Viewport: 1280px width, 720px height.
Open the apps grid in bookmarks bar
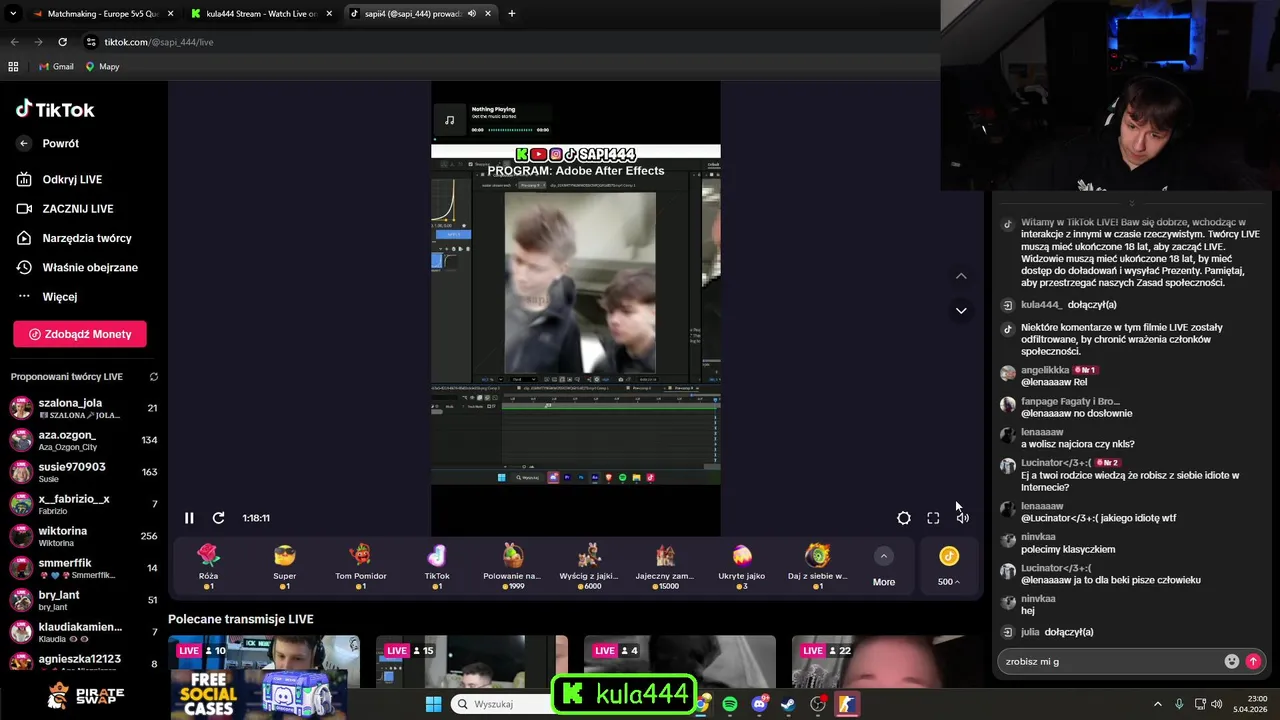click(x=13, y=67)
